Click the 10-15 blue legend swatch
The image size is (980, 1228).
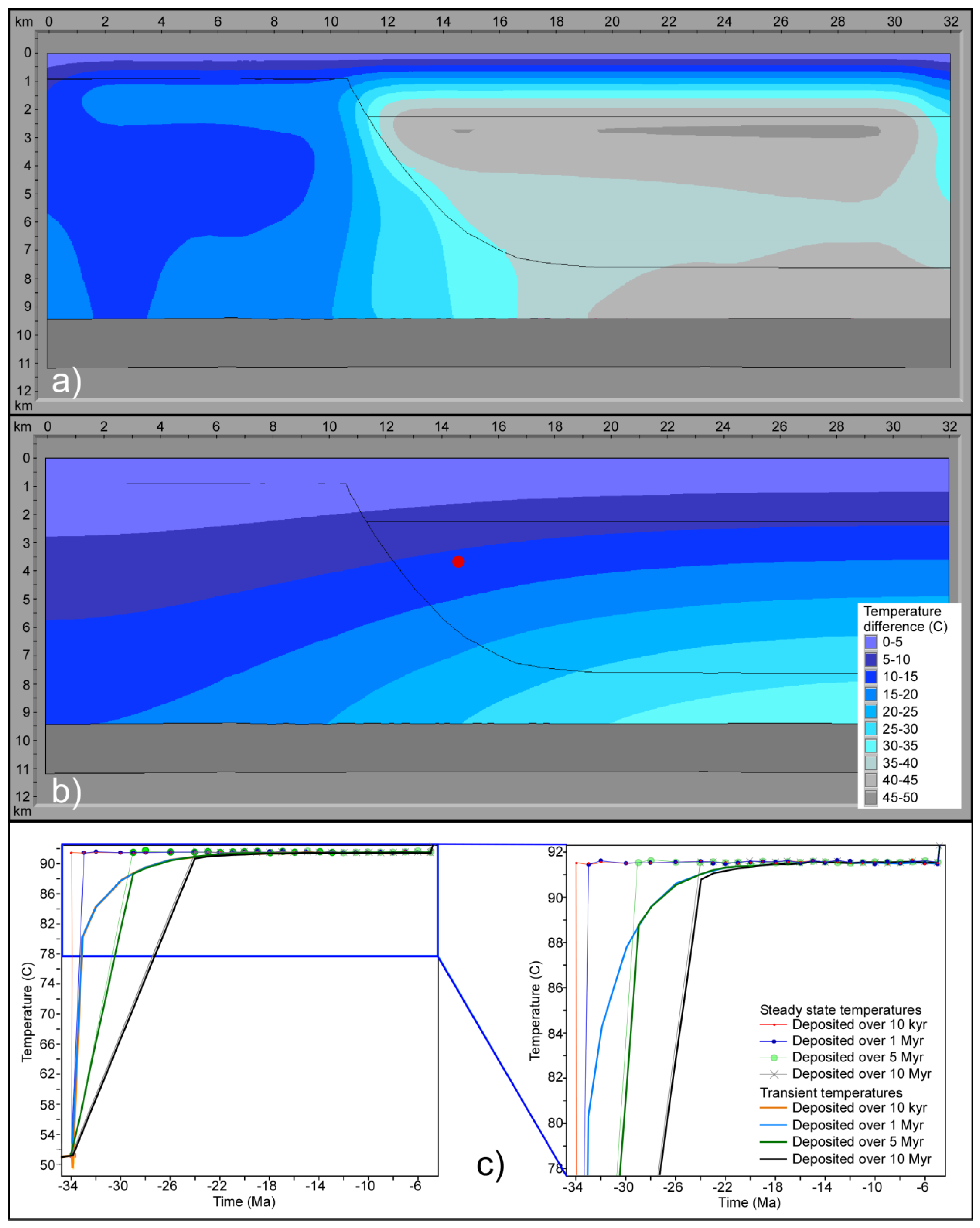pos(871,677)
